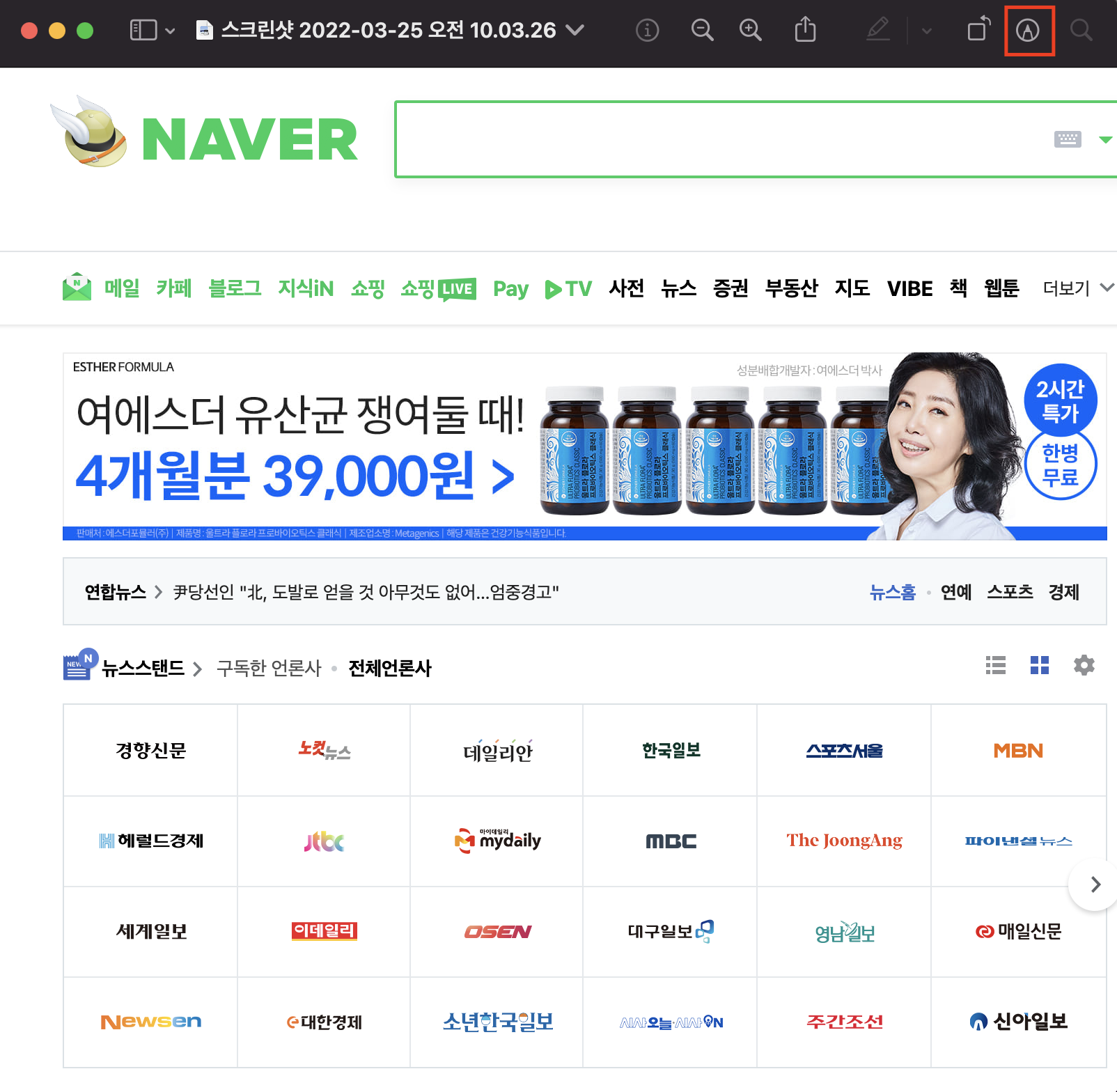The height and width of the screenshot is (1092, 1117).
Task: Switch to 전체언론사 tab
Action: click(x=390, y=668)
